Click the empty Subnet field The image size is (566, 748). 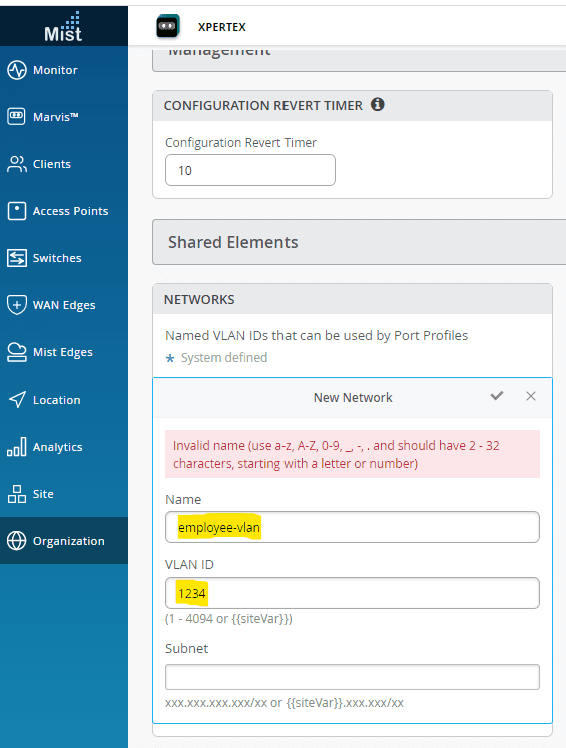click(x=352, y=677)
